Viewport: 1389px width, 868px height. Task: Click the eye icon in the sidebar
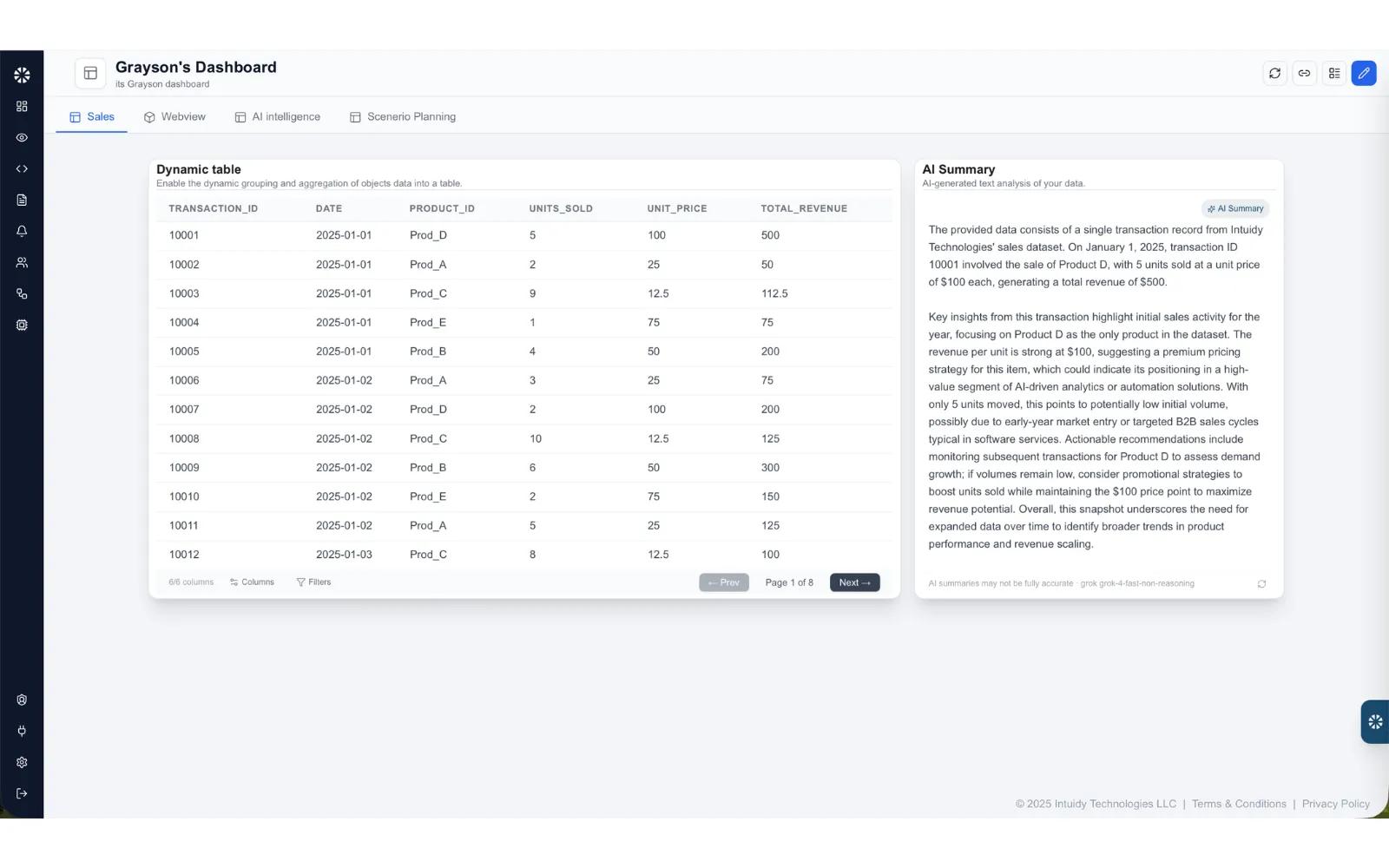[22, 138]
